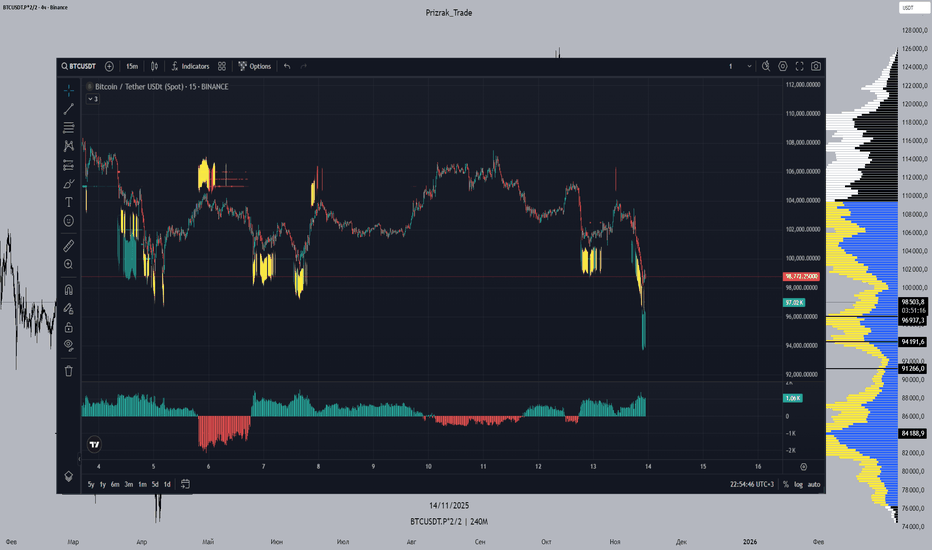
Task: Open the candlestick chart type selector
Action: pyautogui.click(x=155, y=66)
